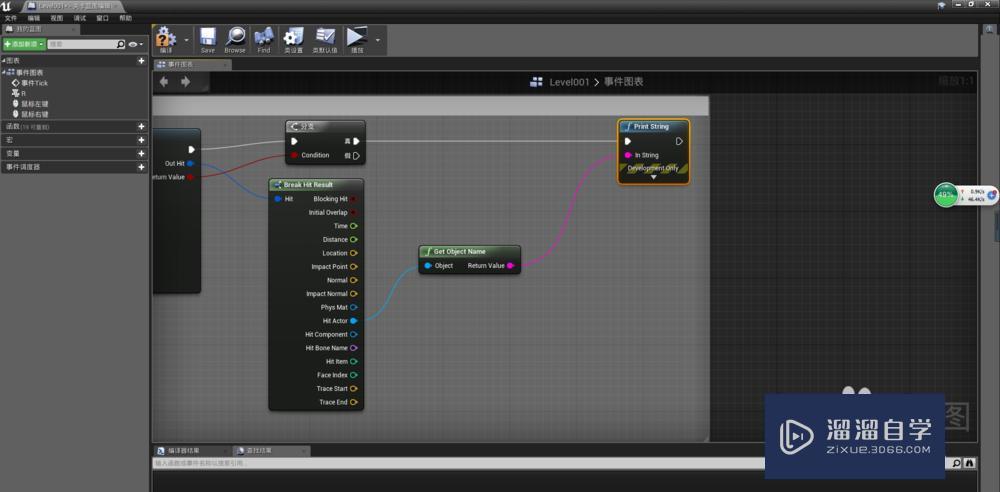Click the binoculars icon beside bottom search

tap(970, 463)
